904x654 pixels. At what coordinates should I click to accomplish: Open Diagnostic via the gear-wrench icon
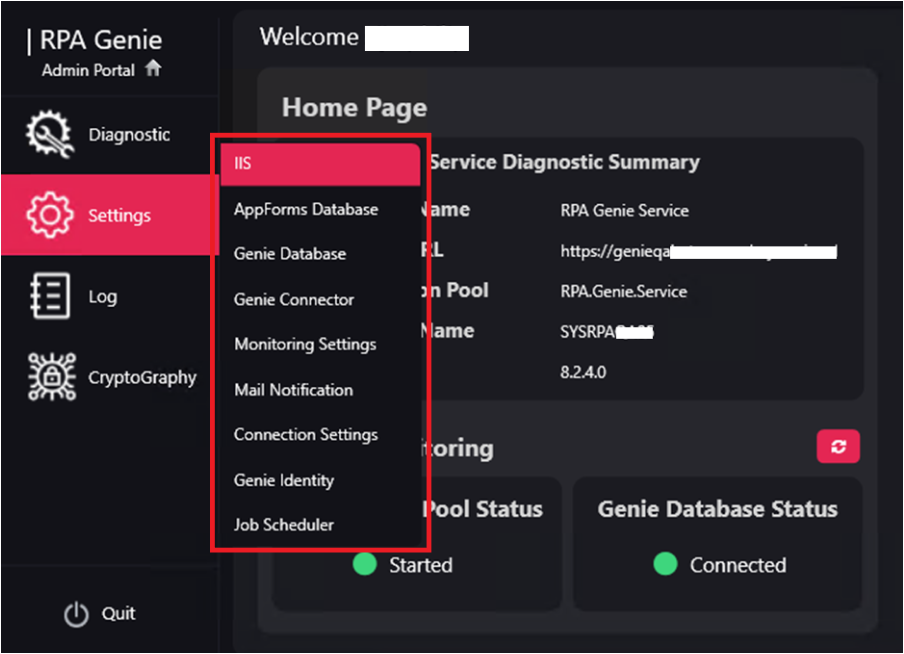(x=49, y=135)
